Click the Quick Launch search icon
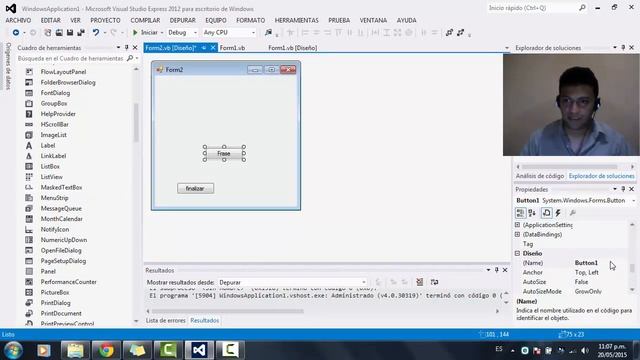This screenshot has height=360, width=640. (x=582, y=8)
